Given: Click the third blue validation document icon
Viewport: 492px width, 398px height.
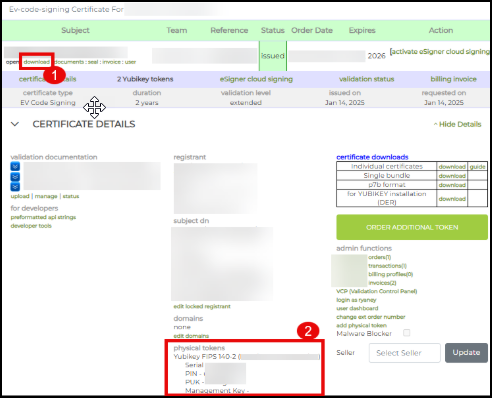Looking at the screenshot, I should pyautogui.click(x=15, y=187).
